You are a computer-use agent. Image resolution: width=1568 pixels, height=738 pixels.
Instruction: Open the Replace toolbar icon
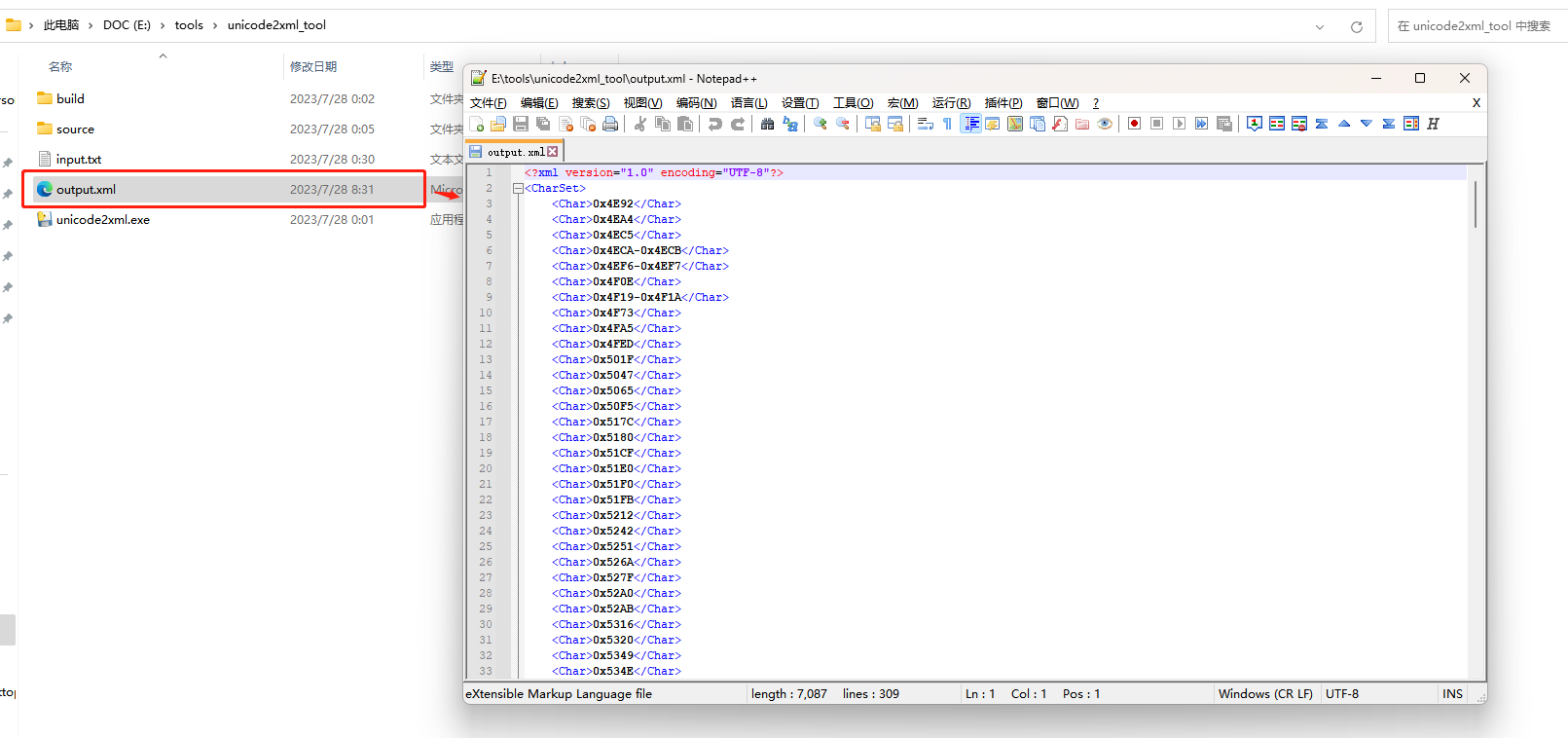pyautogui.click(x=790, y=124)
